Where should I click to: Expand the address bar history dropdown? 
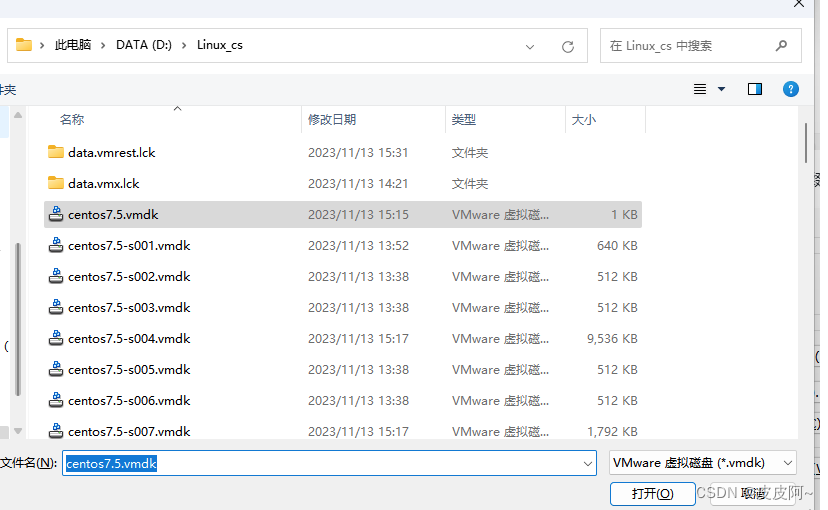click(x=530, y=47)
